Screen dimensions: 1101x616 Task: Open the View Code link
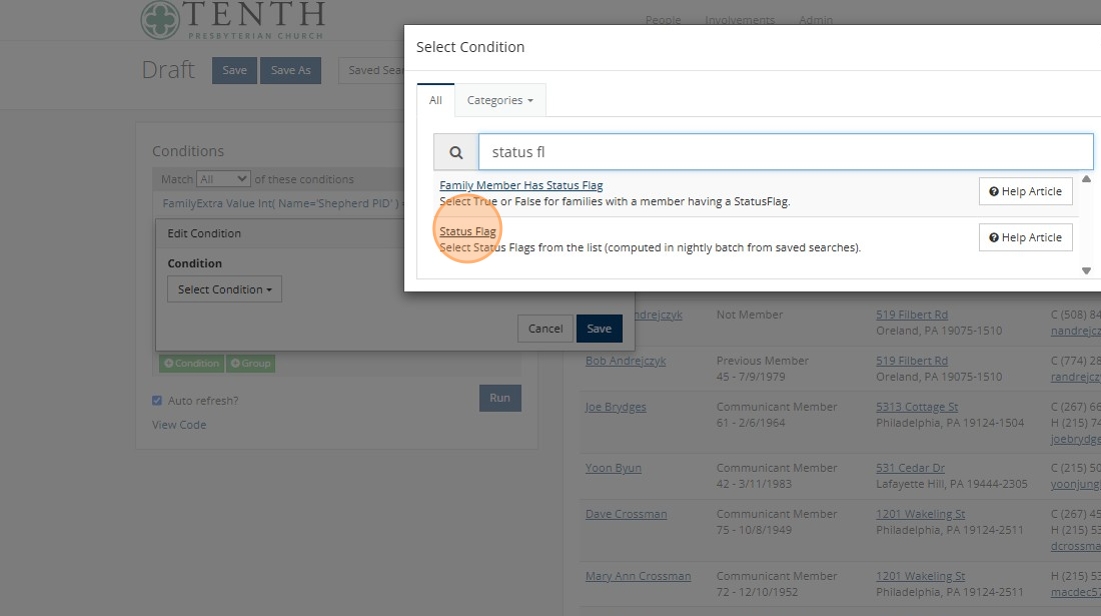point(179,425)
